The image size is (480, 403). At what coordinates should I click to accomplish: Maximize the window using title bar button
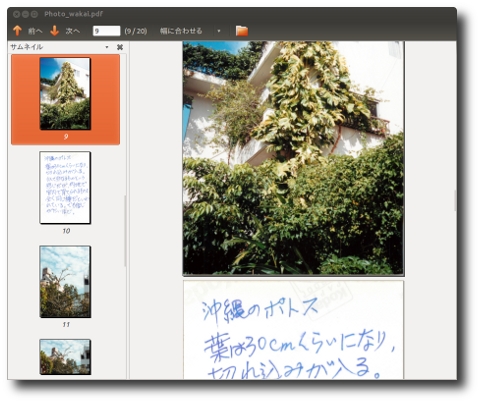point(34,14)
